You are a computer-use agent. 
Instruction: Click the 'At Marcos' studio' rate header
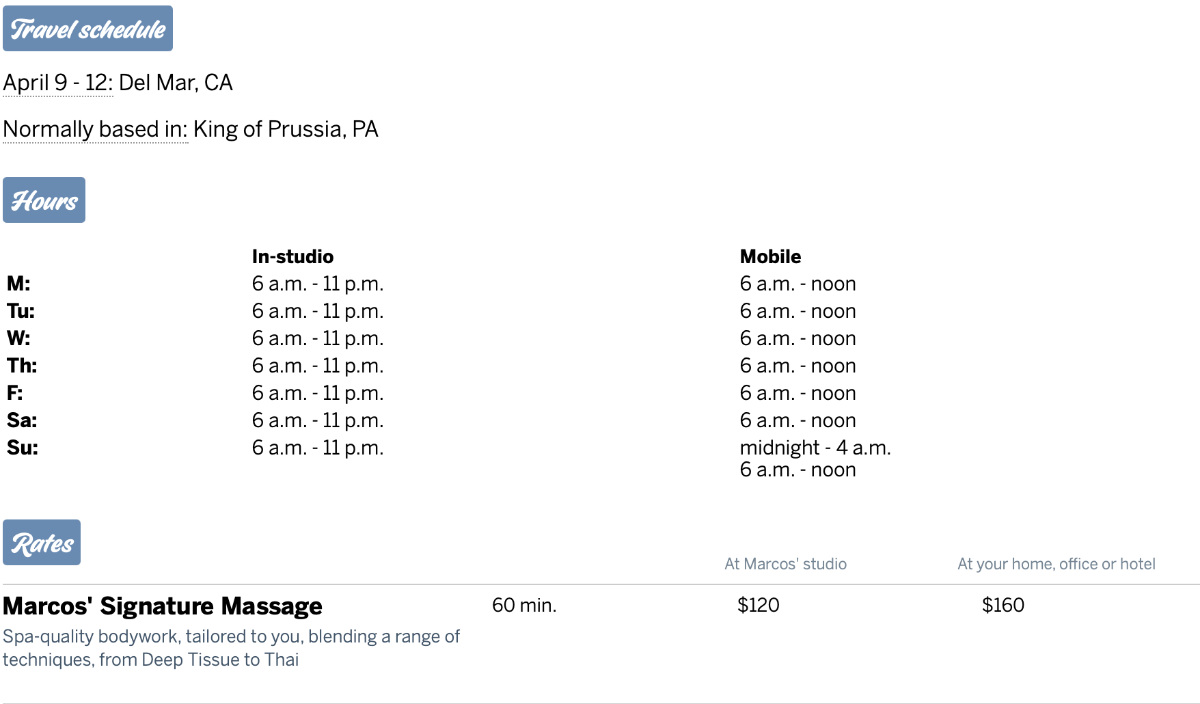click(x=786, y=564)
